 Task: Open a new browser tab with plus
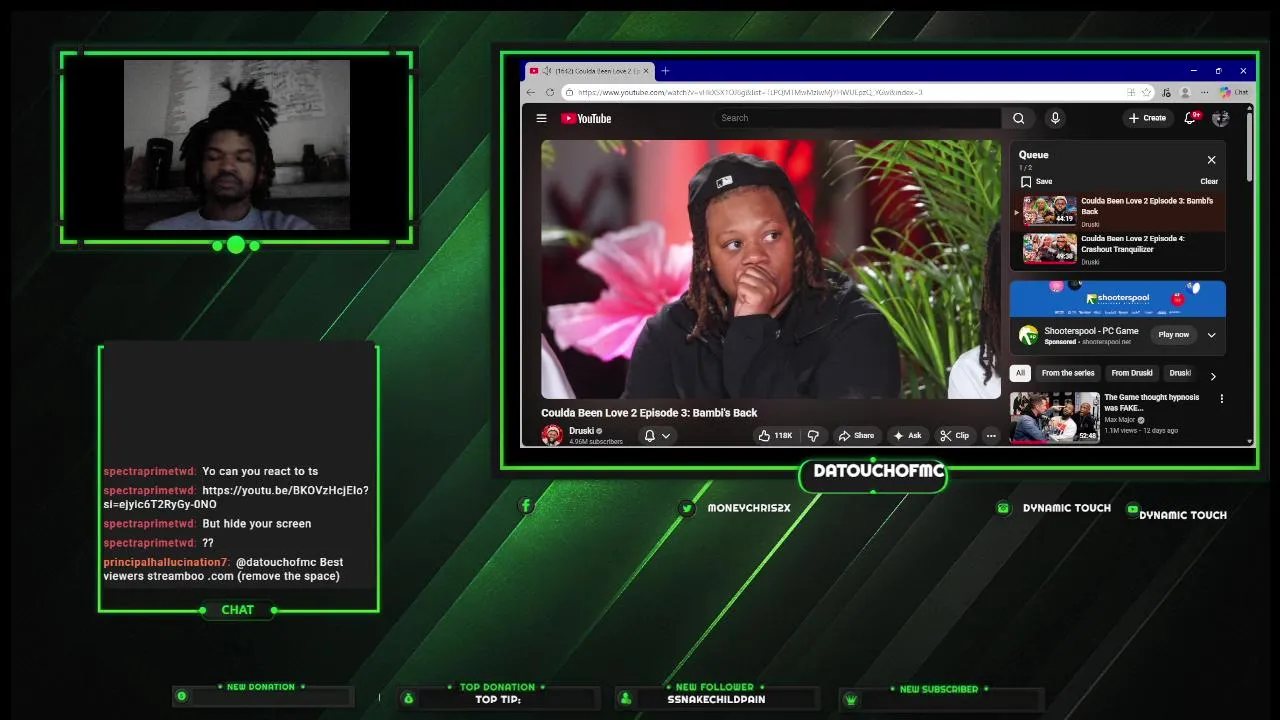click(x=665, y=71)
